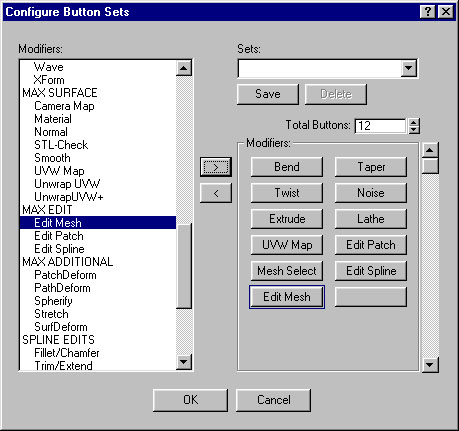
Task: Click the Save set button
Action: pos(268,94)
